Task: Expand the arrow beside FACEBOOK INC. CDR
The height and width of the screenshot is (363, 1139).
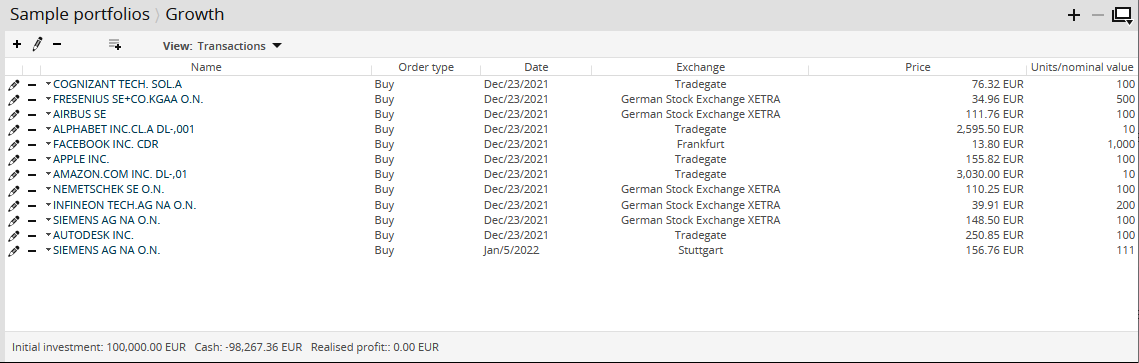Action: click(x=49, y=144)
